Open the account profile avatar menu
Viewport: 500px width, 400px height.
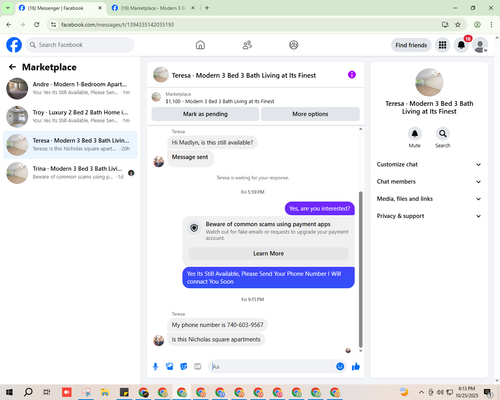click(x=480, y=45)
